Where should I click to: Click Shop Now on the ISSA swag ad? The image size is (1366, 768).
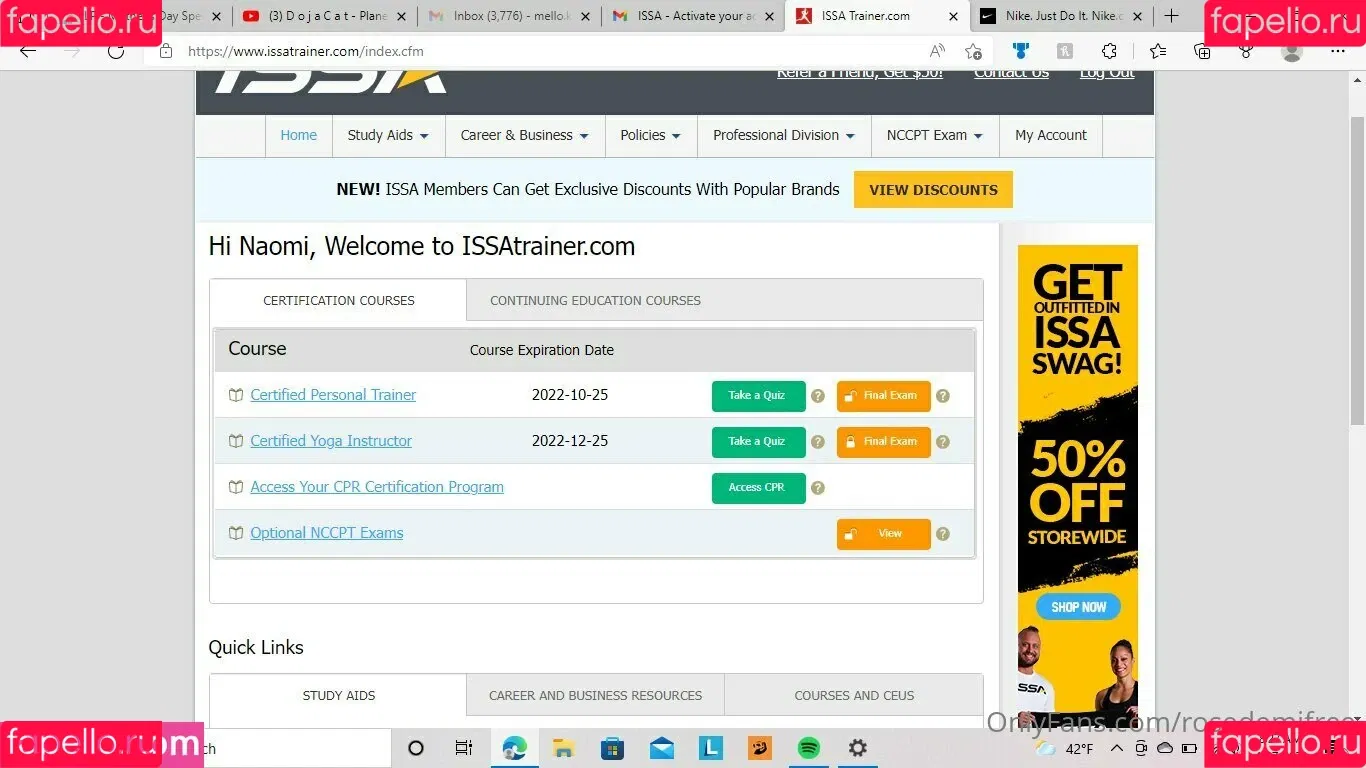coord(1078,607)
